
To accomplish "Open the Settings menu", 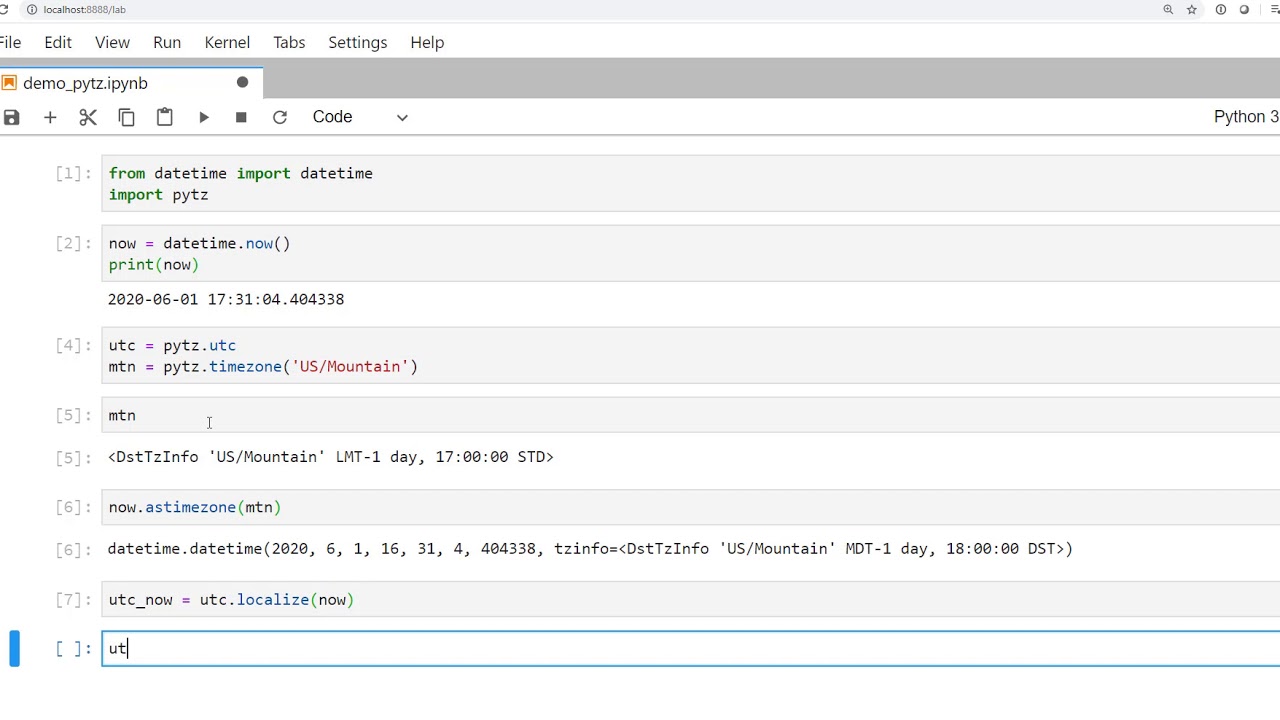I will click(357, 42).
